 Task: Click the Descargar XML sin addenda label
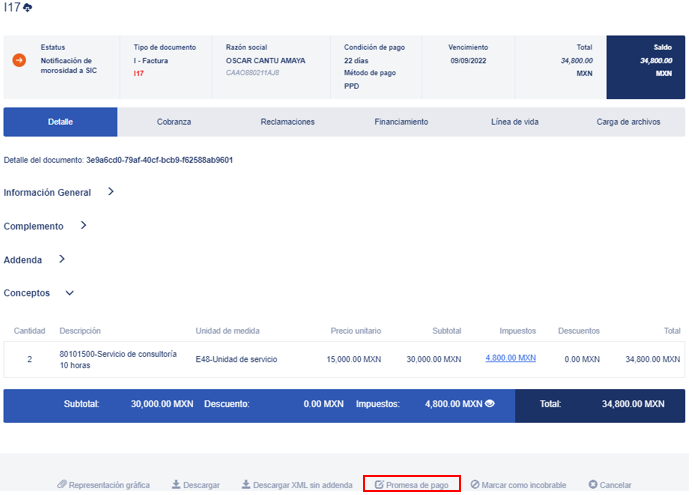(303, 485)
